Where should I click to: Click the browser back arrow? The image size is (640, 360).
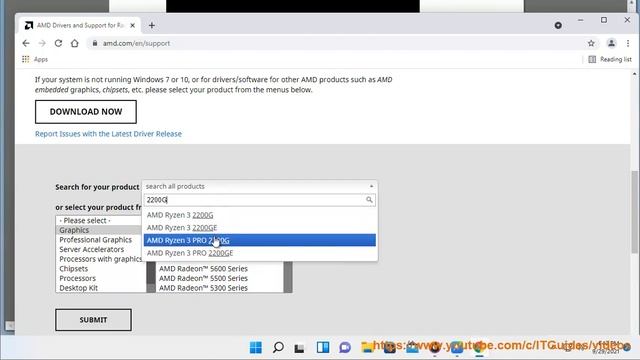pos(26,43)
